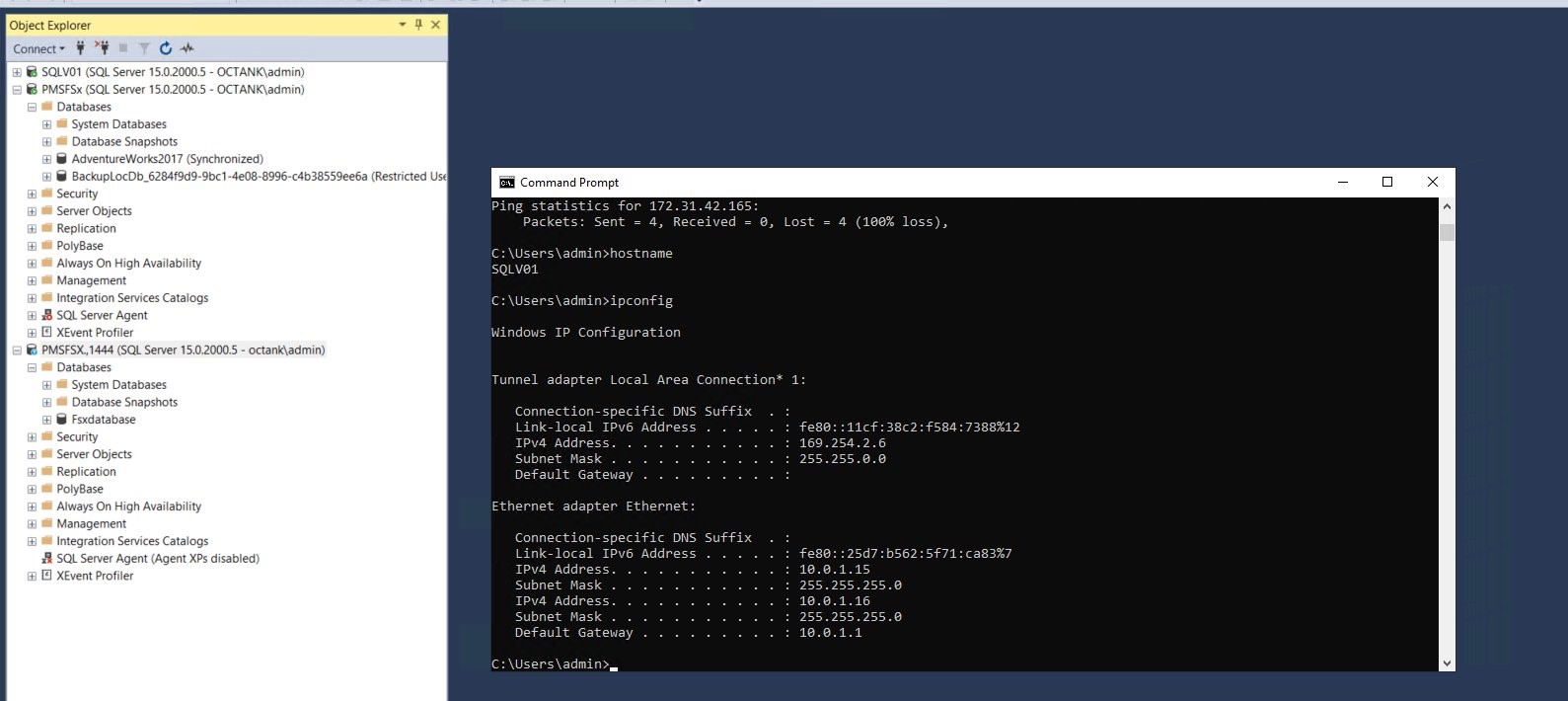Viewport: 1568px width, 701px height.
Task: Close the Object Explorer panel
Action: tap(435, 25)
